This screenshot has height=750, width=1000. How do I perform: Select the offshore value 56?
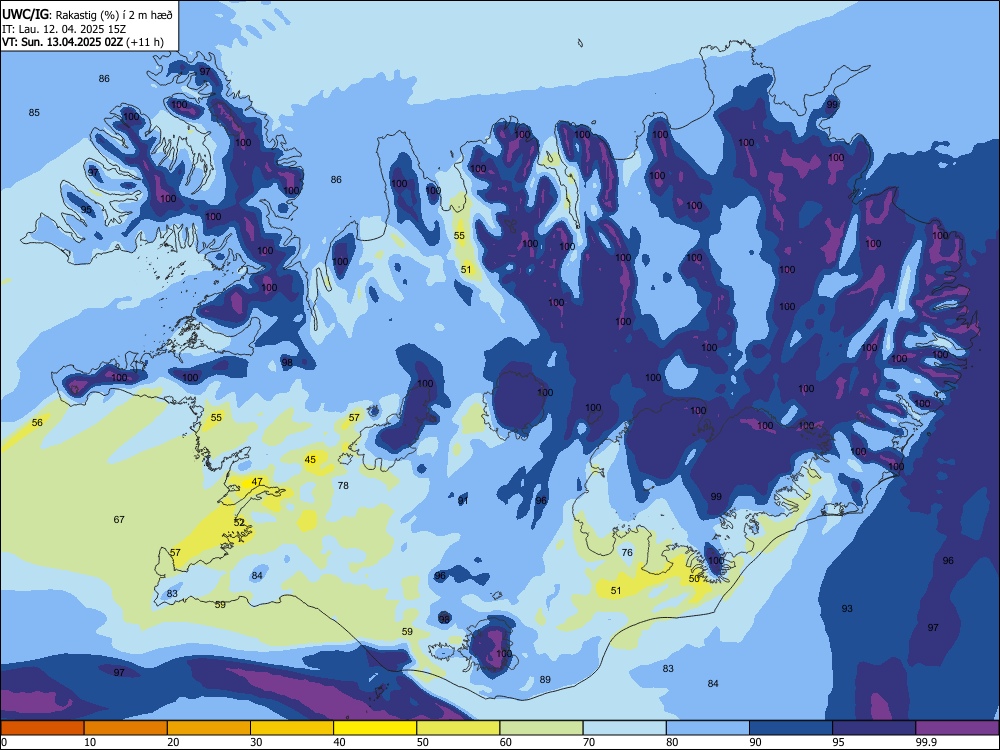tap(38, 422)
